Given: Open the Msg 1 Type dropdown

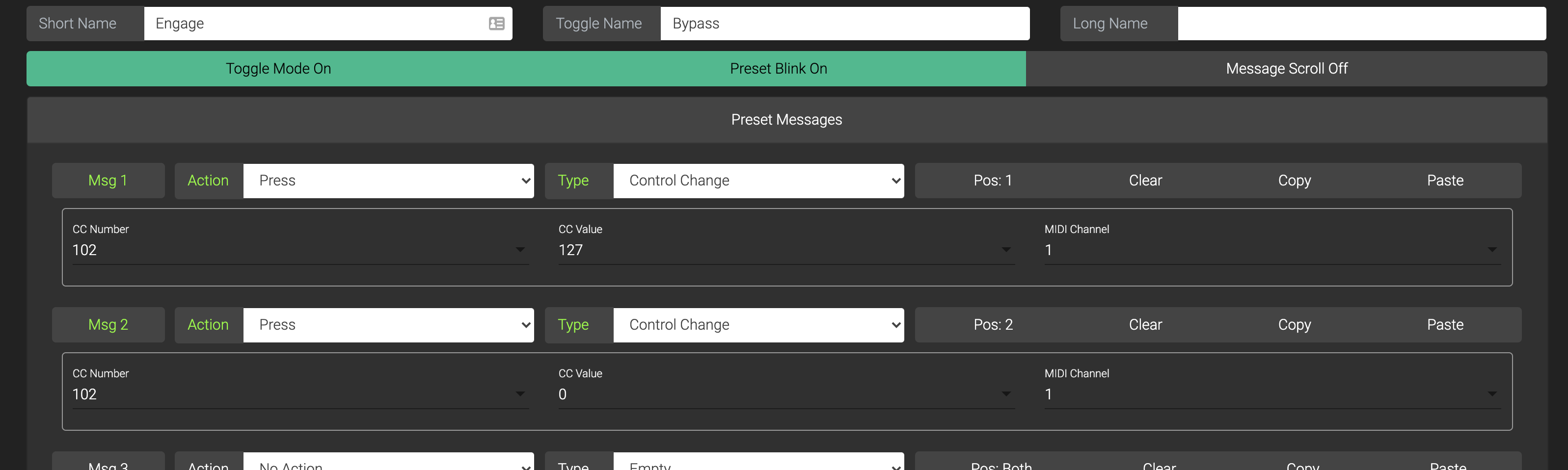Looking at the screenshot, I should coord(758,181).
